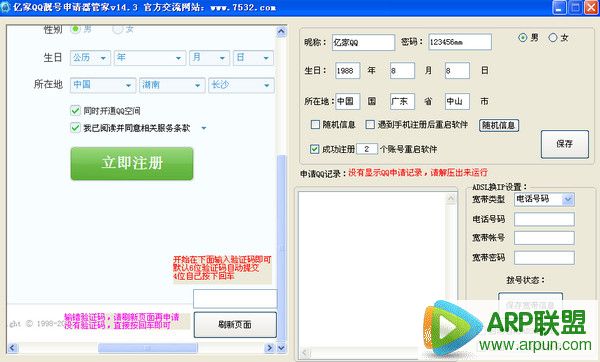This screenshot has height=362, width=600.
Task: Select the 男 radio in web form
Action: (x=76, y=29)
